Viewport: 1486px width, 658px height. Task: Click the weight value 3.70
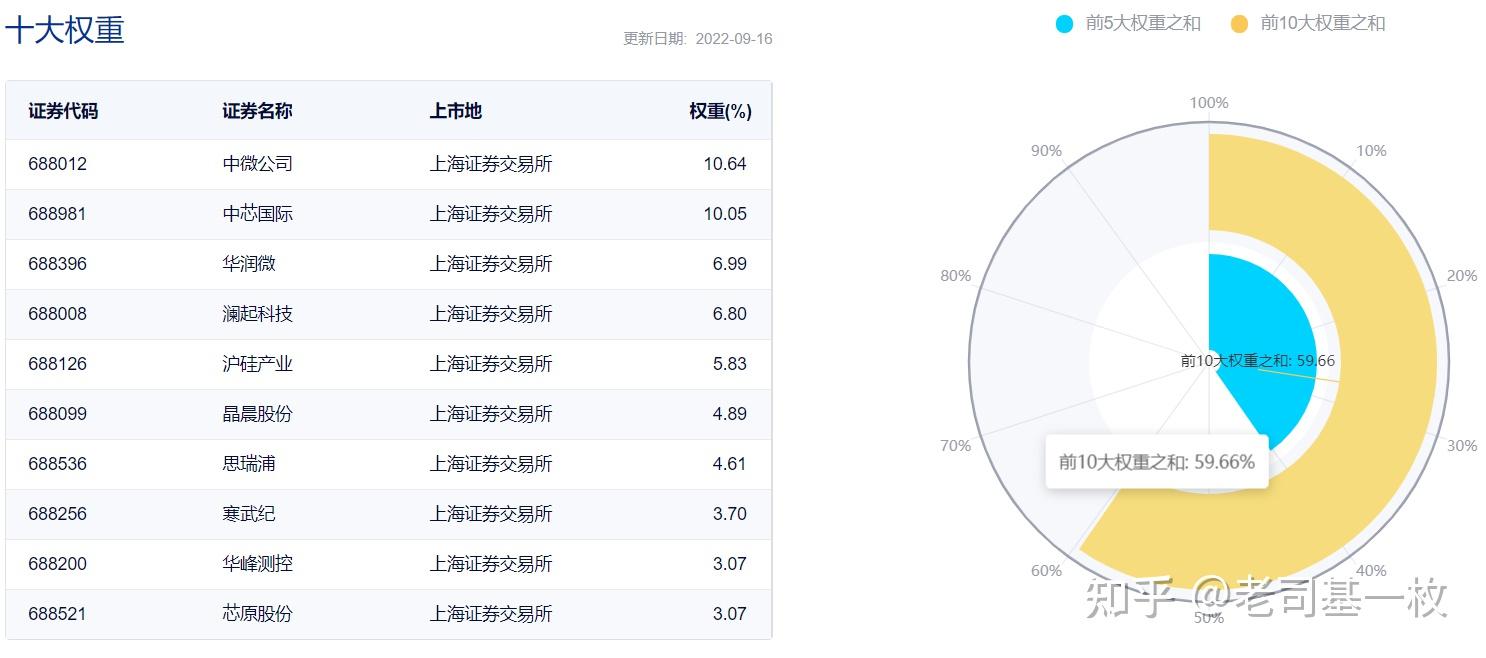[730, 514]
